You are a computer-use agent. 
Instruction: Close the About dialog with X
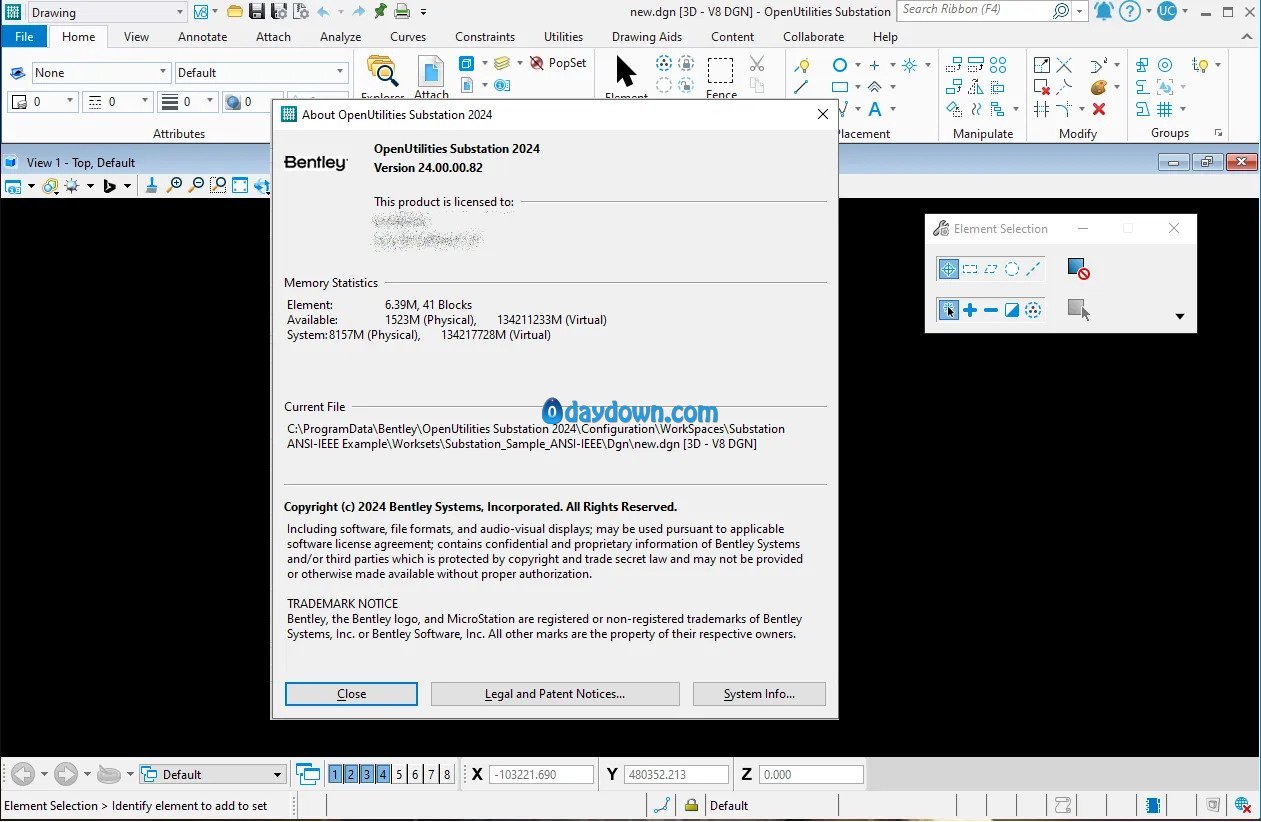822,114
